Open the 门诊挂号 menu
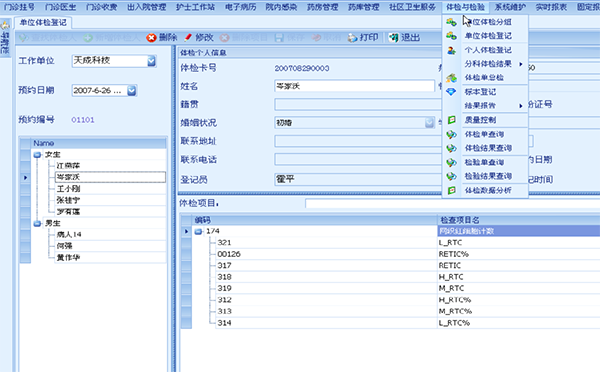This screenshot has width=600, height=372. click(19, 7)
